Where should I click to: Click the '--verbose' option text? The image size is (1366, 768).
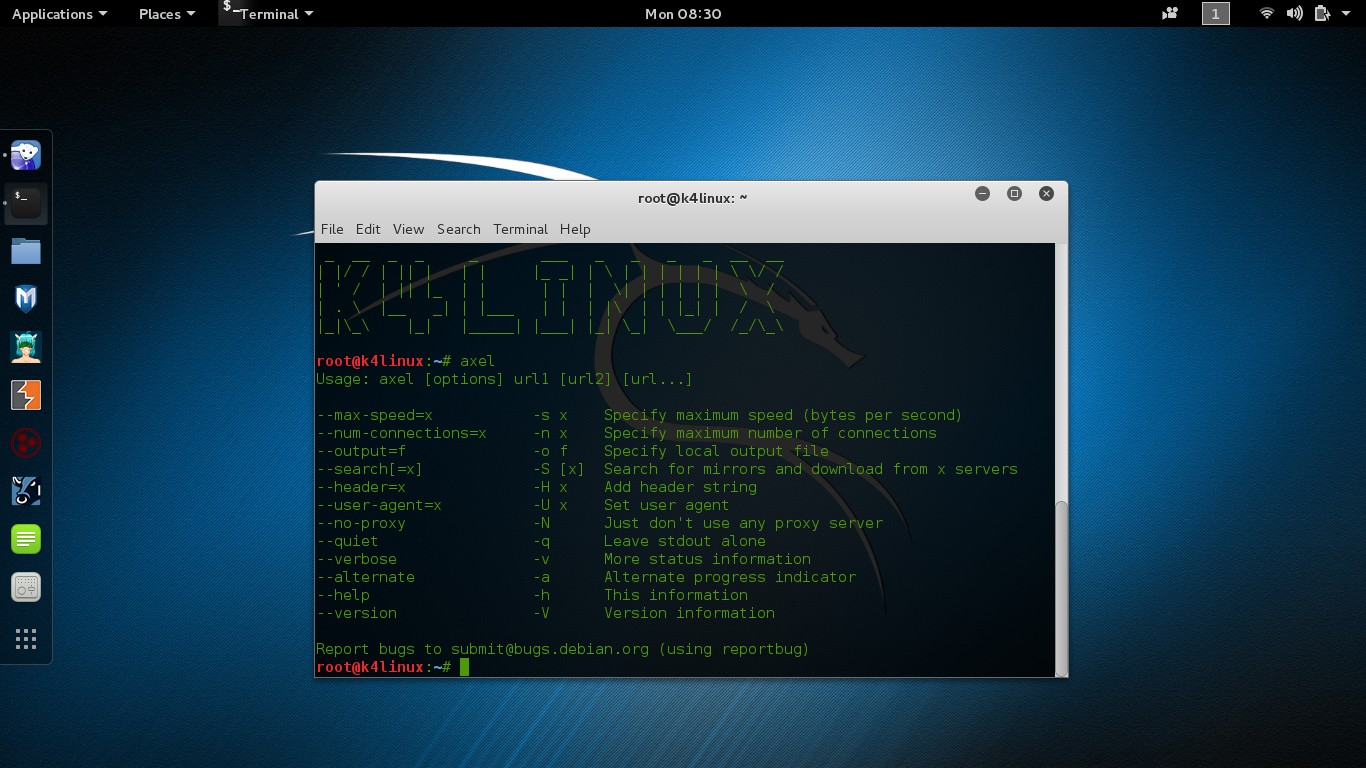356,559
